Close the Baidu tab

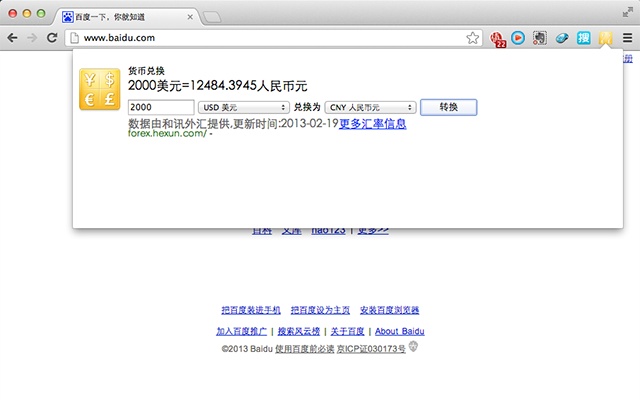(190, 17)
